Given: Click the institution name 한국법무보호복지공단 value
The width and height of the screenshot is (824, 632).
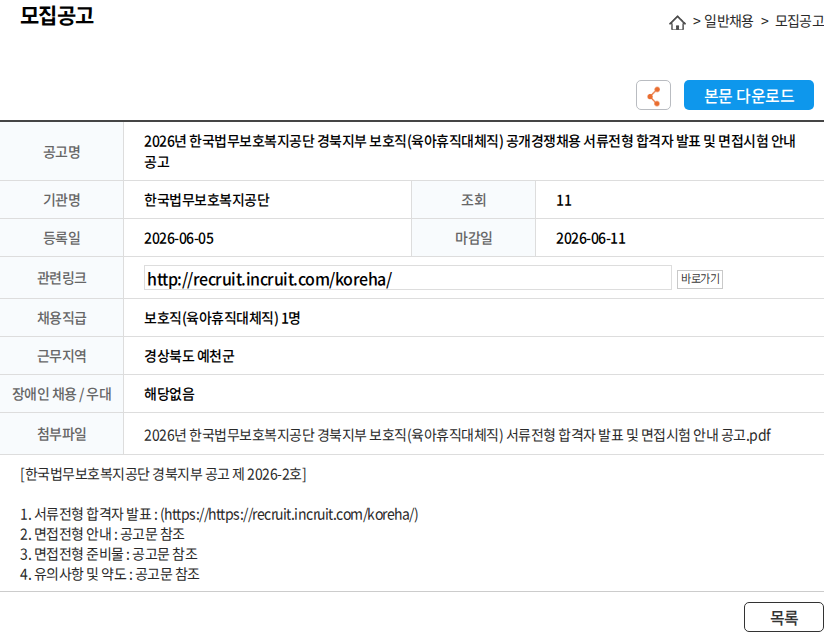Looking at the screenshot, I should tap(207, 200).
